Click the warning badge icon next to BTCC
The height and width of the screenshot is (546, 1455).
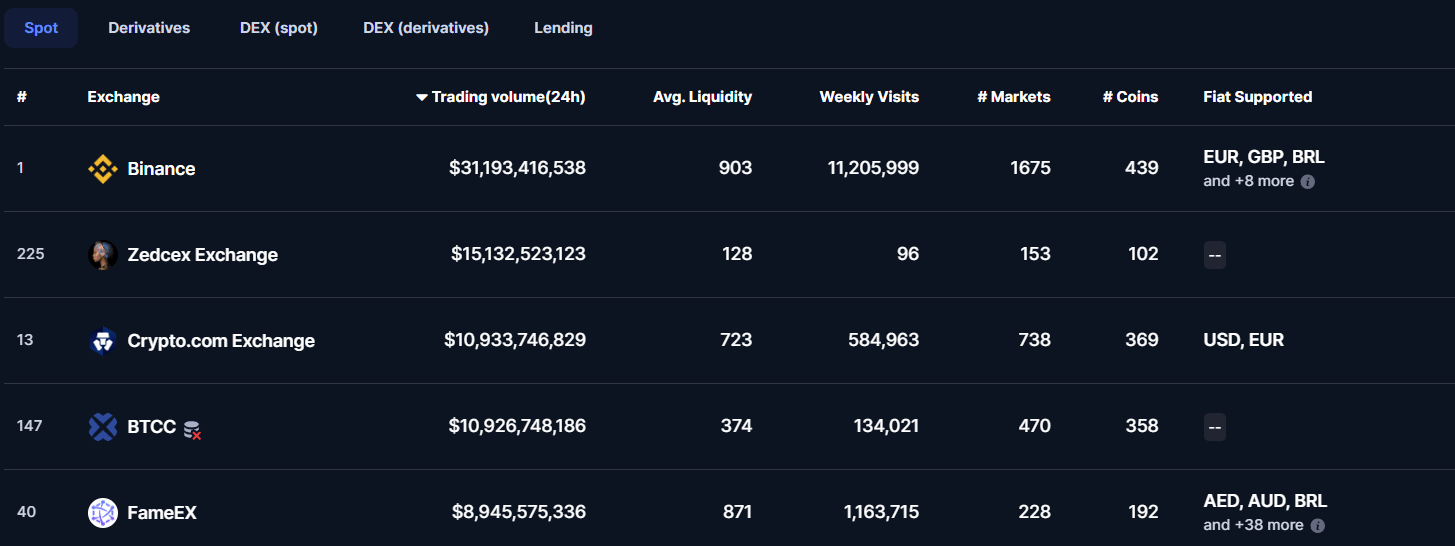pos(193,430)
